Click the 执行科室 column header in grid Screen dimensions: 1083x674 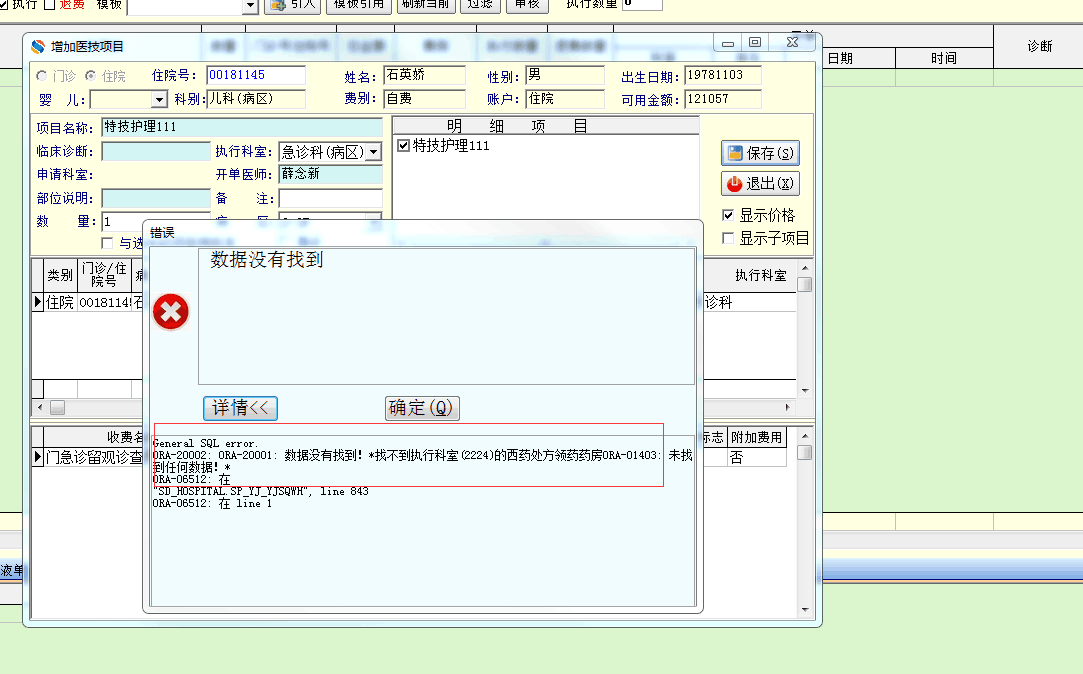(x=760, y=276)
